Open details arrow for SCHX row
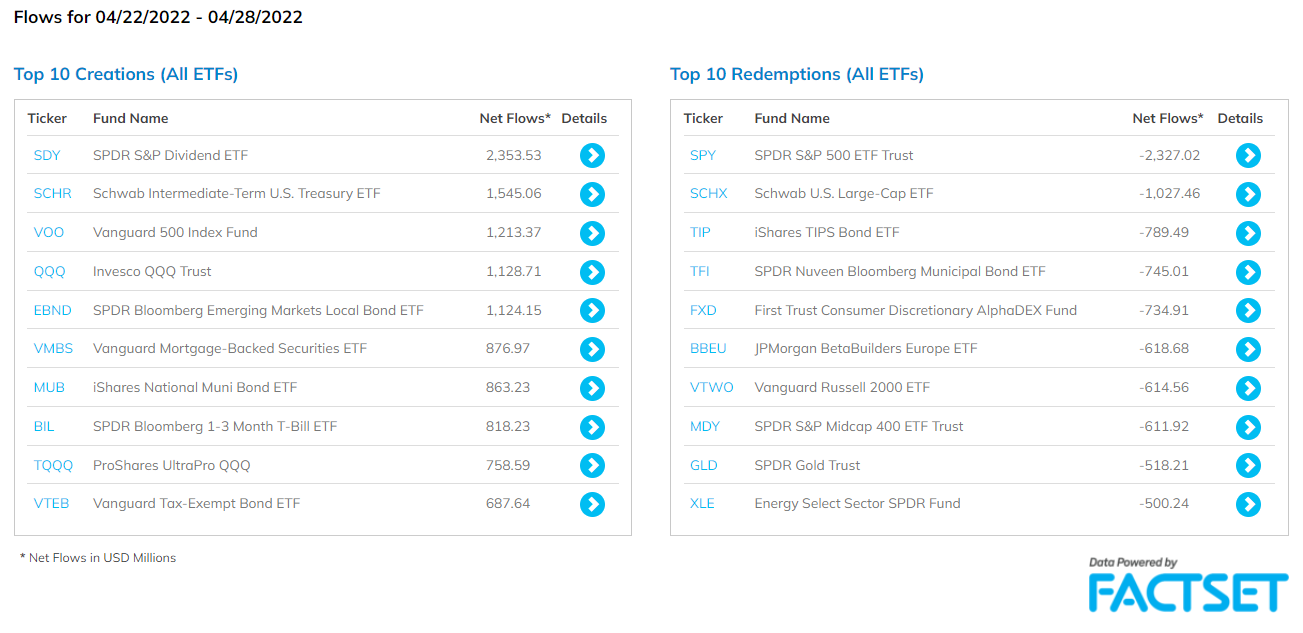This screenshot has width=1303, height=633. 1248,194
